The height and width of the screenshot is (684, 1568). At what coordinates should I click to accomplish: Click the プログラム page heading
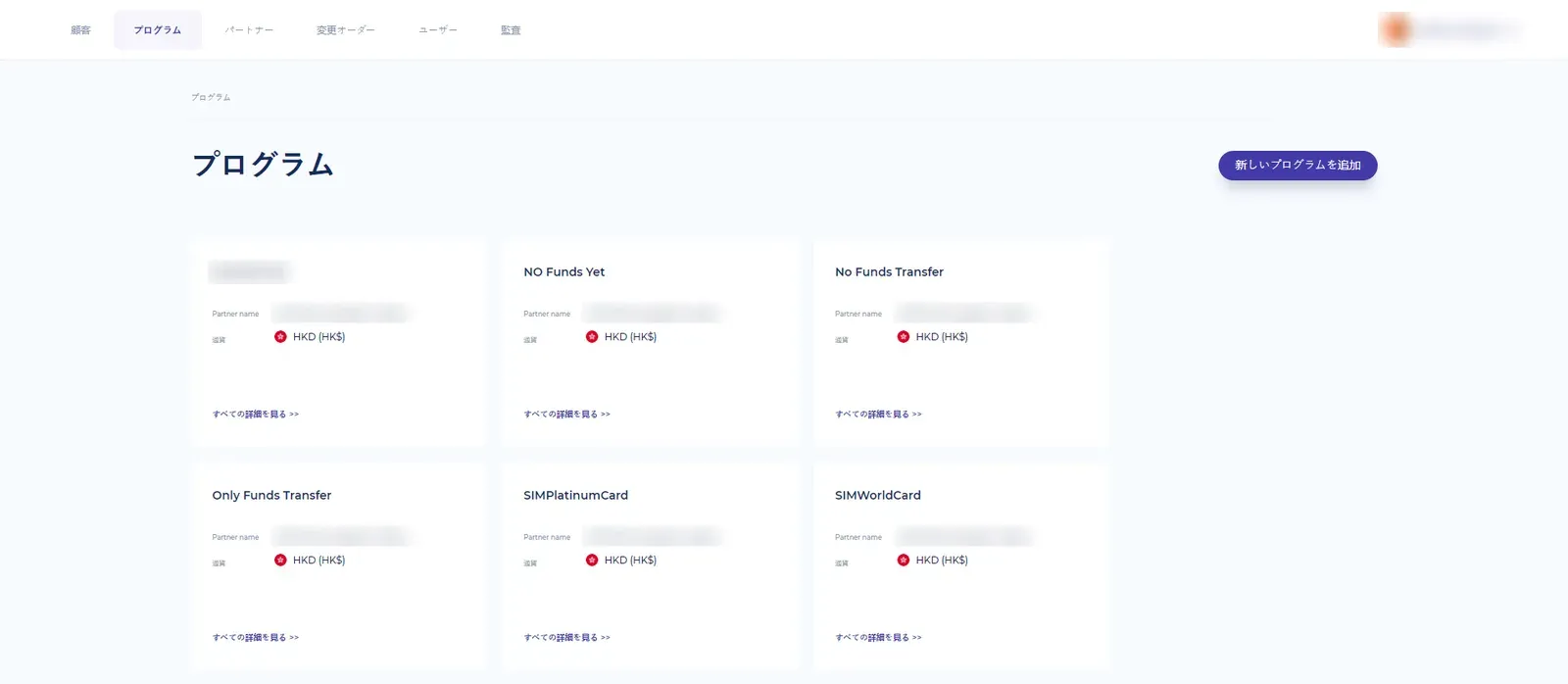click(263, 165)
